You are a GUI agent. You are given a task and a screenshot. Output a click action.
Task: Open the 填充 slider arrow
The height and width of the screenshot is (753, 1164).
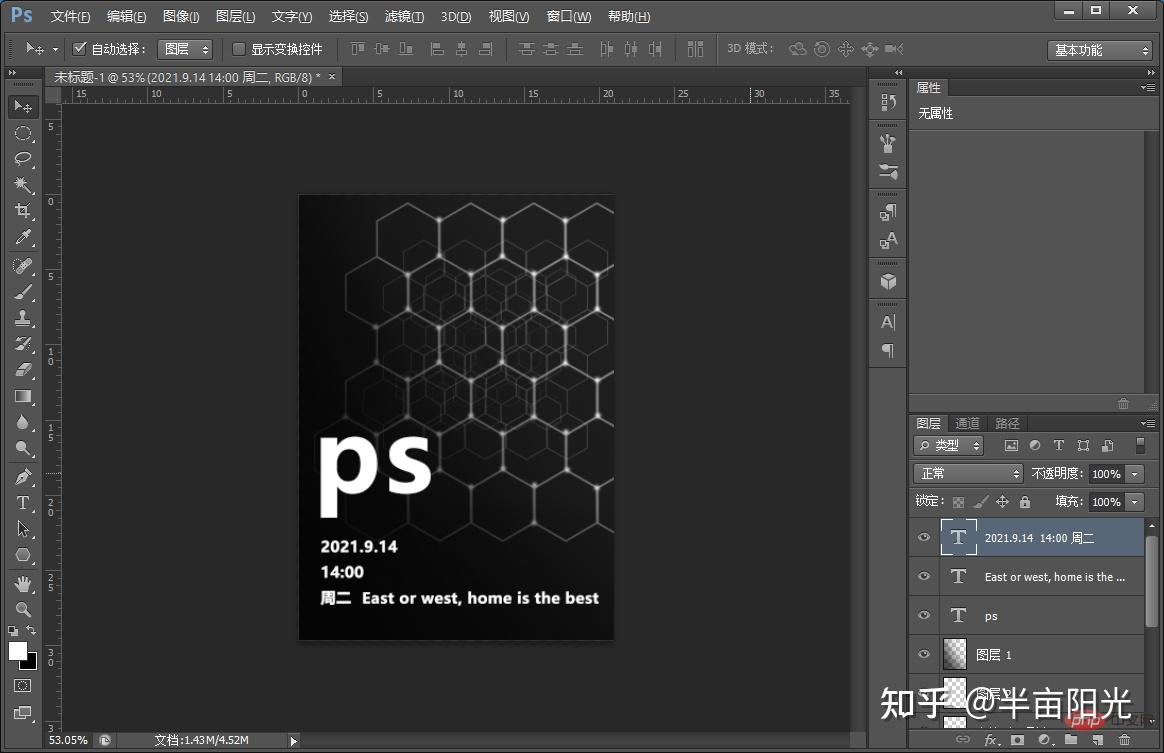[1134, 502]
